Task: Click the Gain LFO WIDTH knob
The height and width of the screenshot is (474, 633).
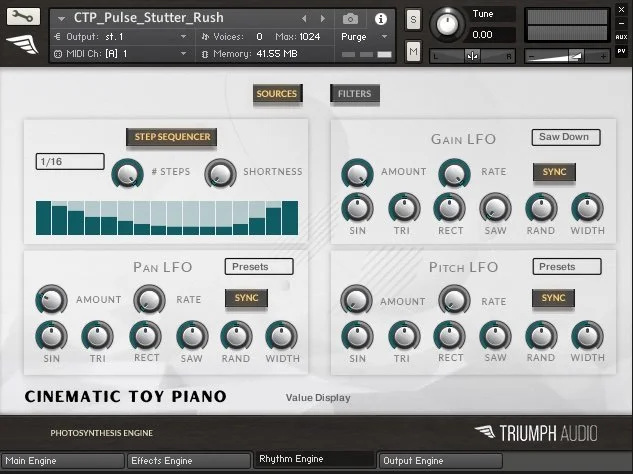Action: (x=587, y=208)
